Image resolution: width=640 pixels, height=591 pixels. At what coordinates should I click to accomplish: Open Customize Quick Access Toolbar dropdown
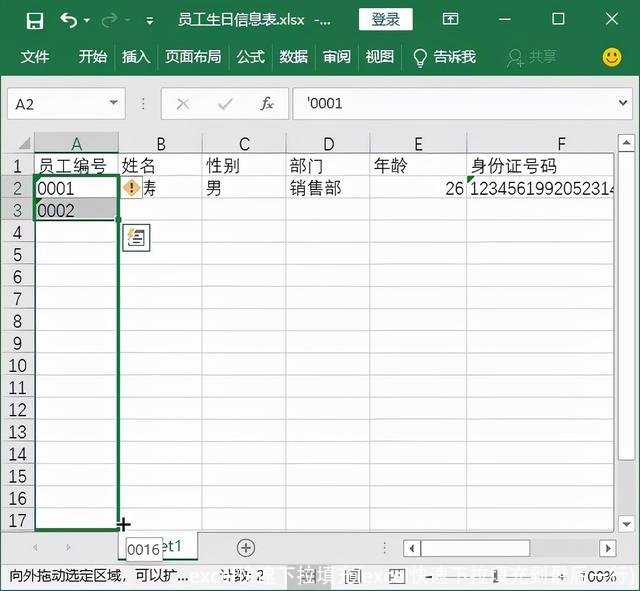click(150, 20)
